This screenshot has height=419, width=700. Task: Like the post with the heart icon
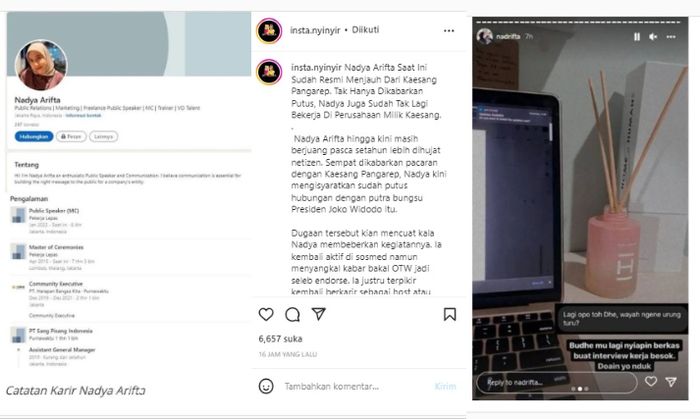pos(266,314)
